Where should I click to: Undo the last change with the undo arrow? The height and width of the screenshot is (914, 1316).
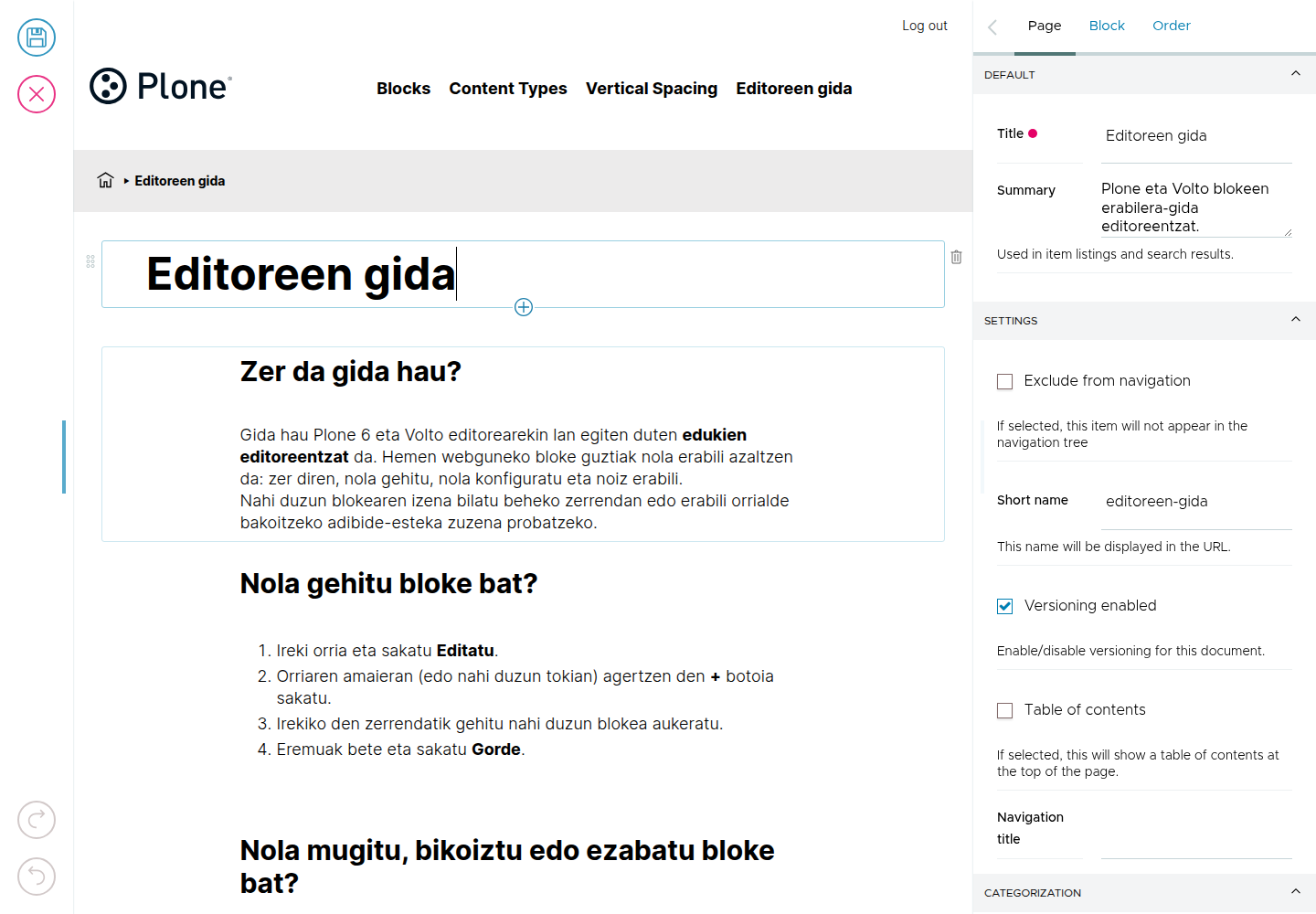coord(37,877)
